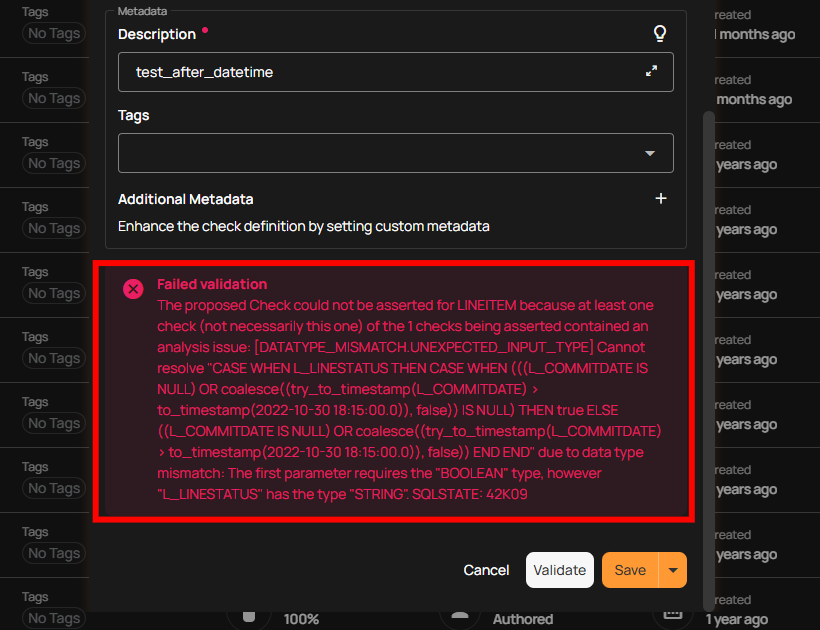
Task: Cancel the metadata edits
Action: click(x=486, y=570)
